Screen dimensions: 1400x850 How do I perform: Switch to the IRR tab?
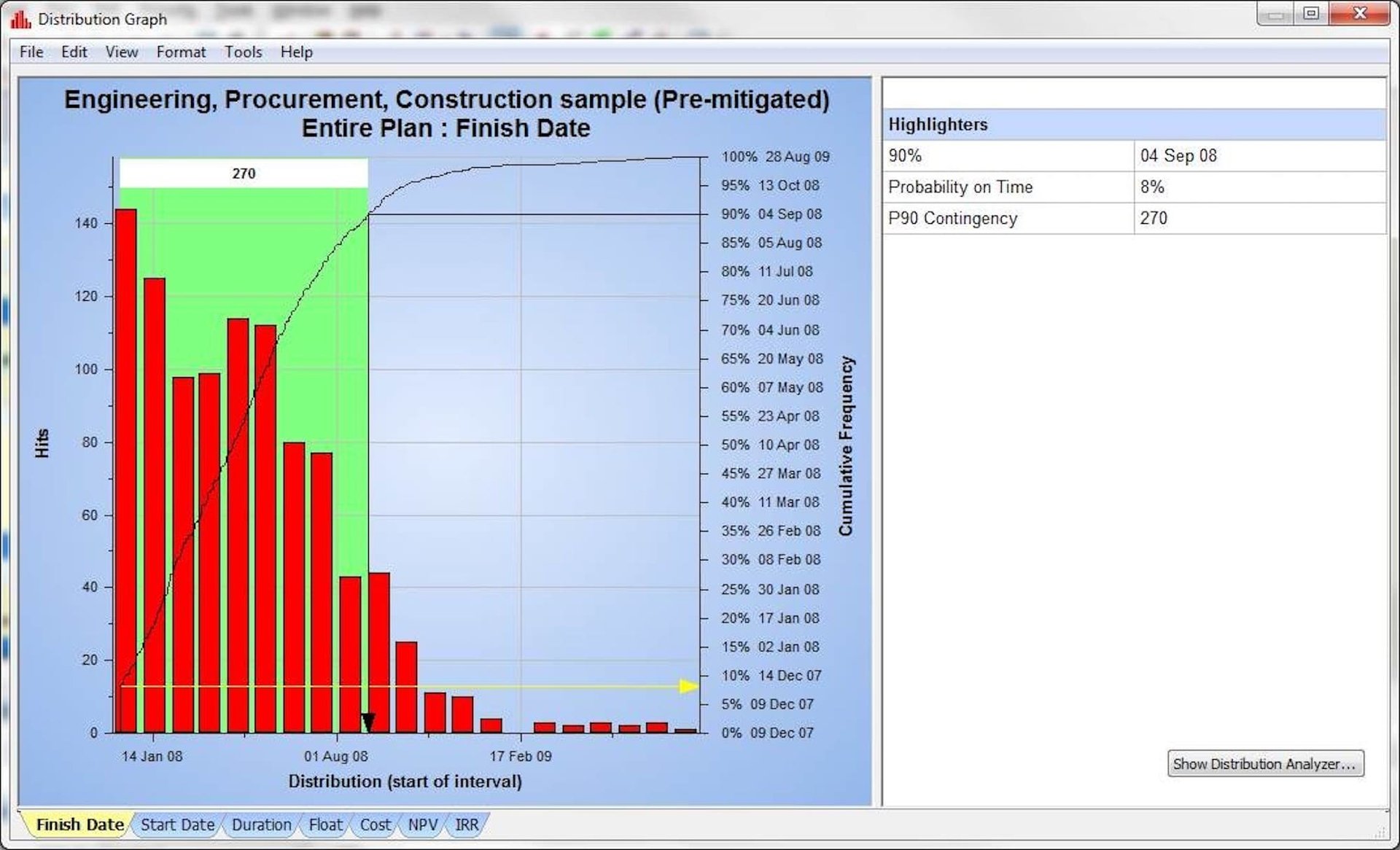click(x=467, y=824)
